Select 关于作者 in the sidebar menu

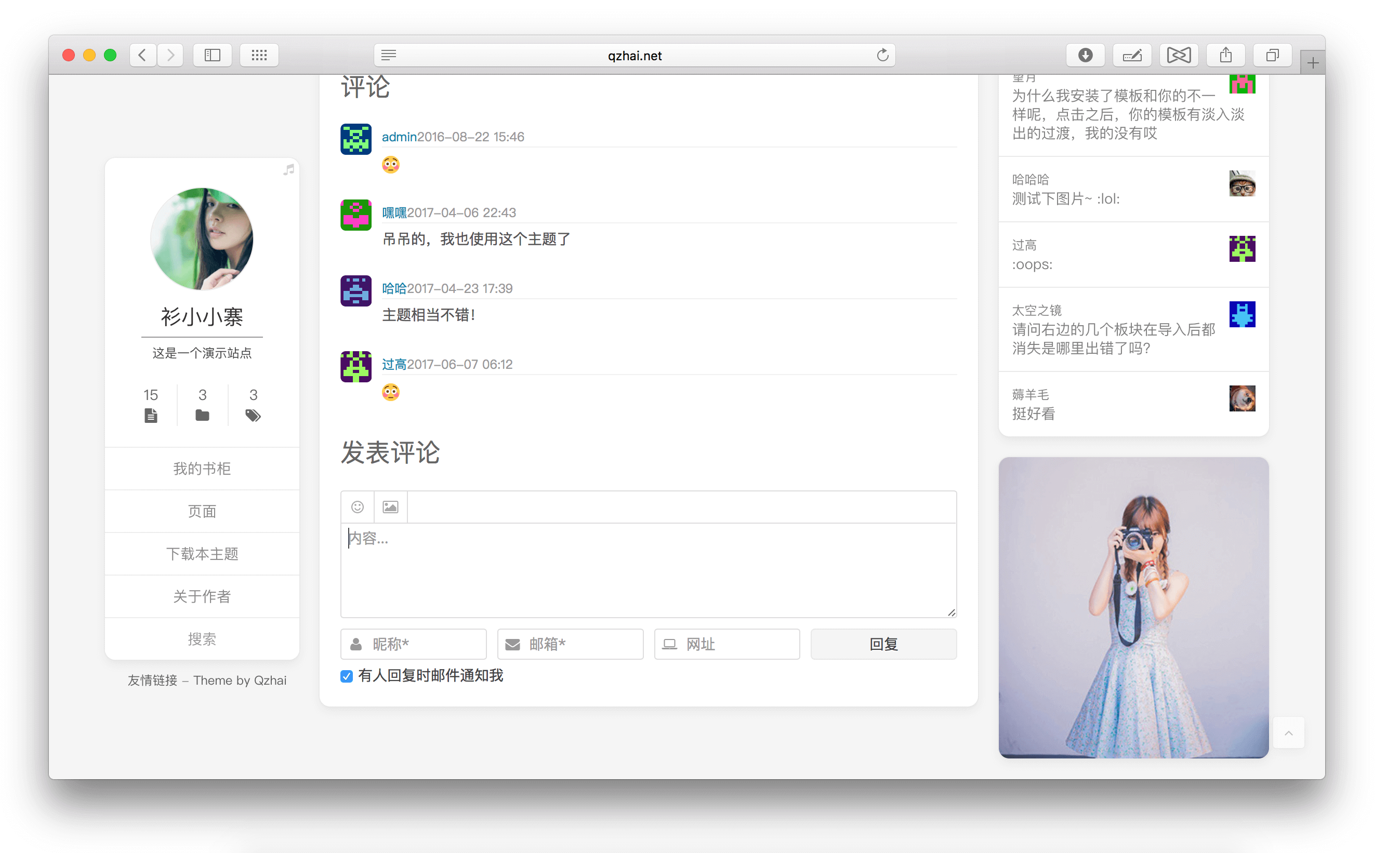coord(202,596)
